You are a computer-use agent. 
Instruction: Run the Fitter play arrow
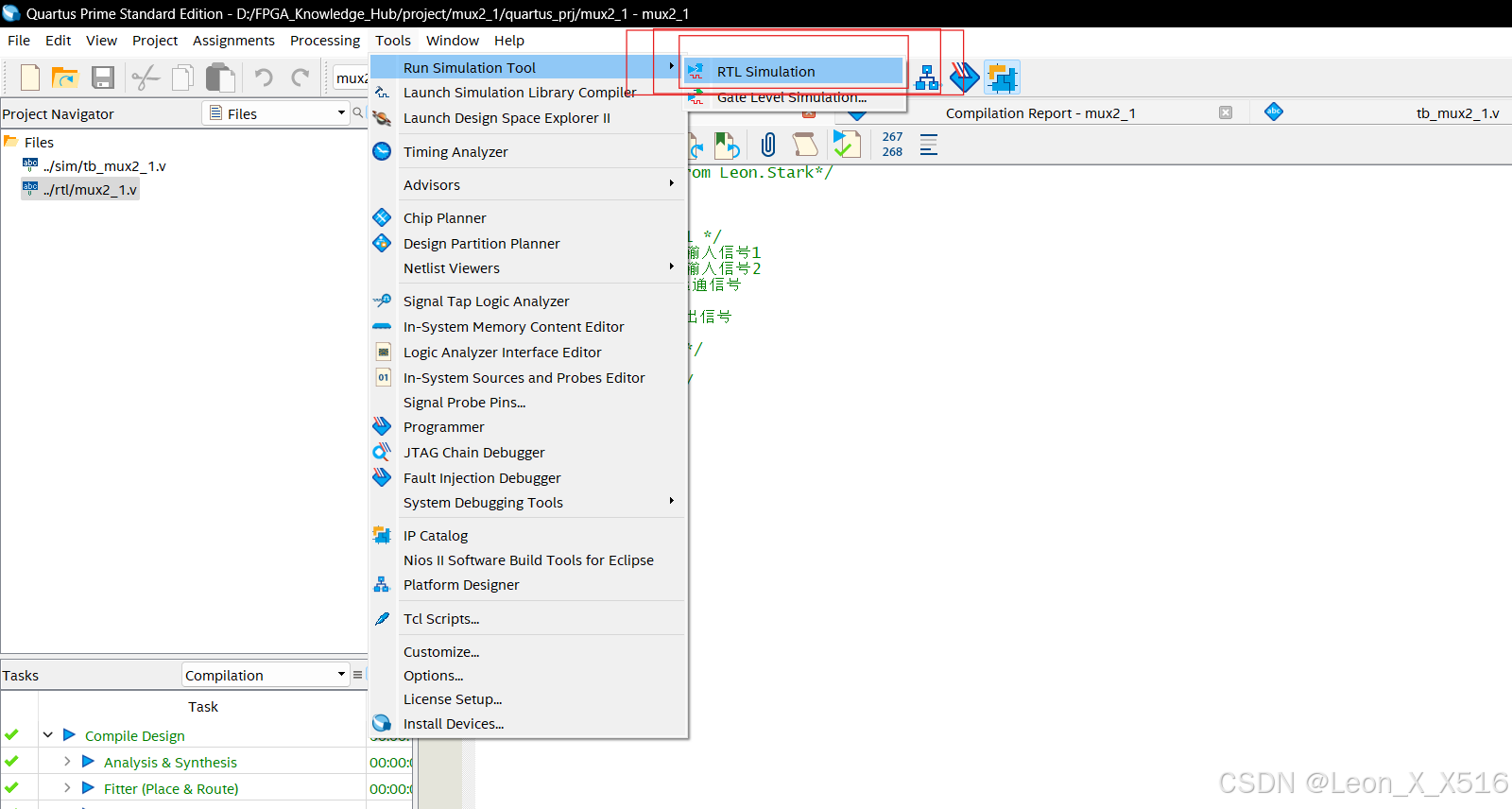88,787
